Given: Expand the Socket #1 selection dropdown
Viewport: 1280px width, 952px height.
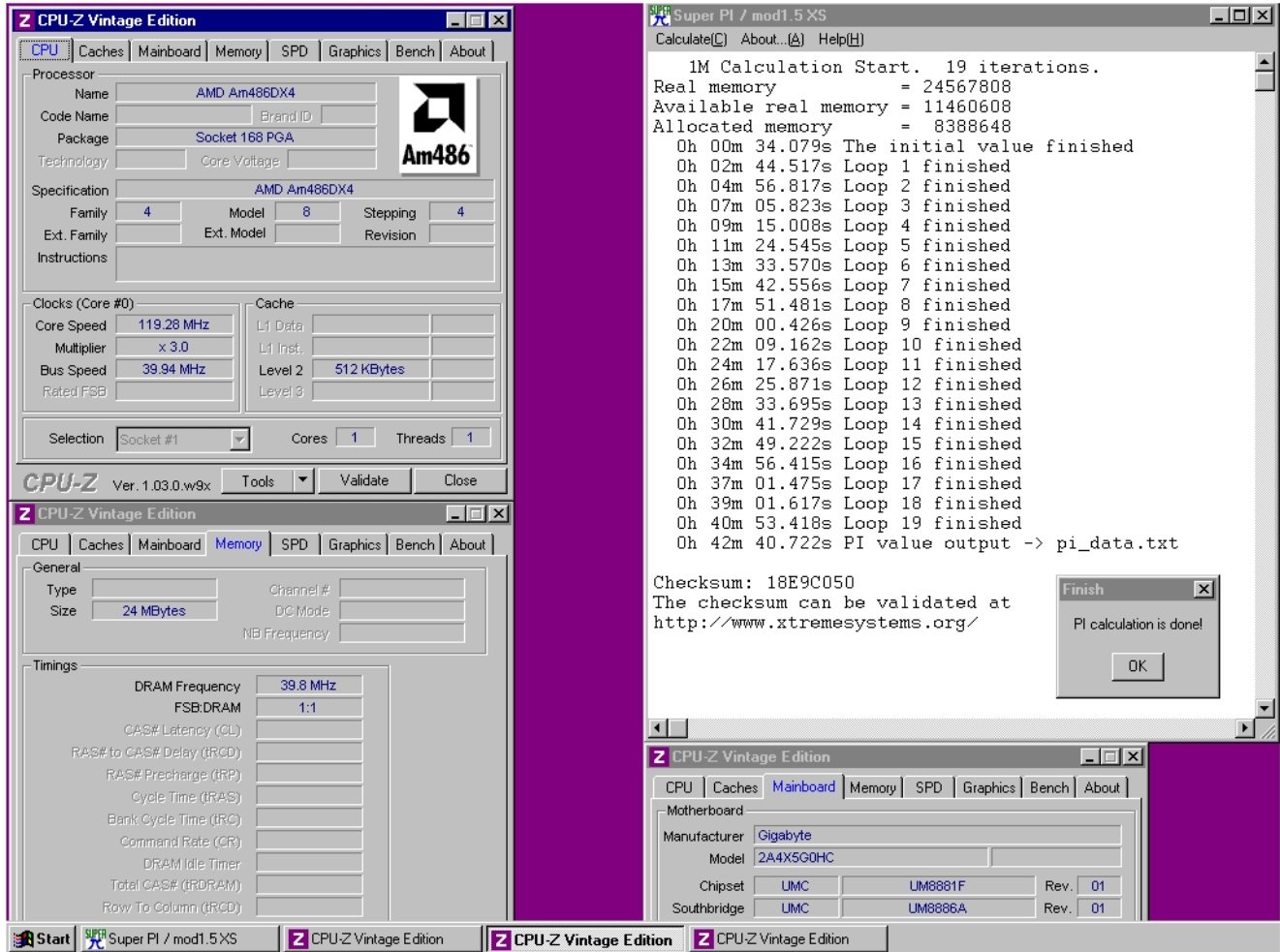Looking at the screenshot, I should pyautogui.click(x=239, y=440).
